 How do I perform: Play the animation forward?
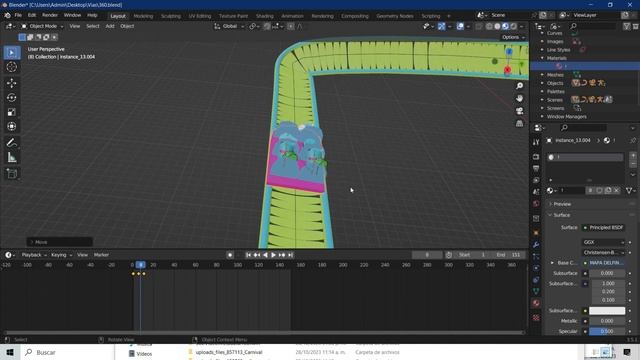tap(273, 255)
